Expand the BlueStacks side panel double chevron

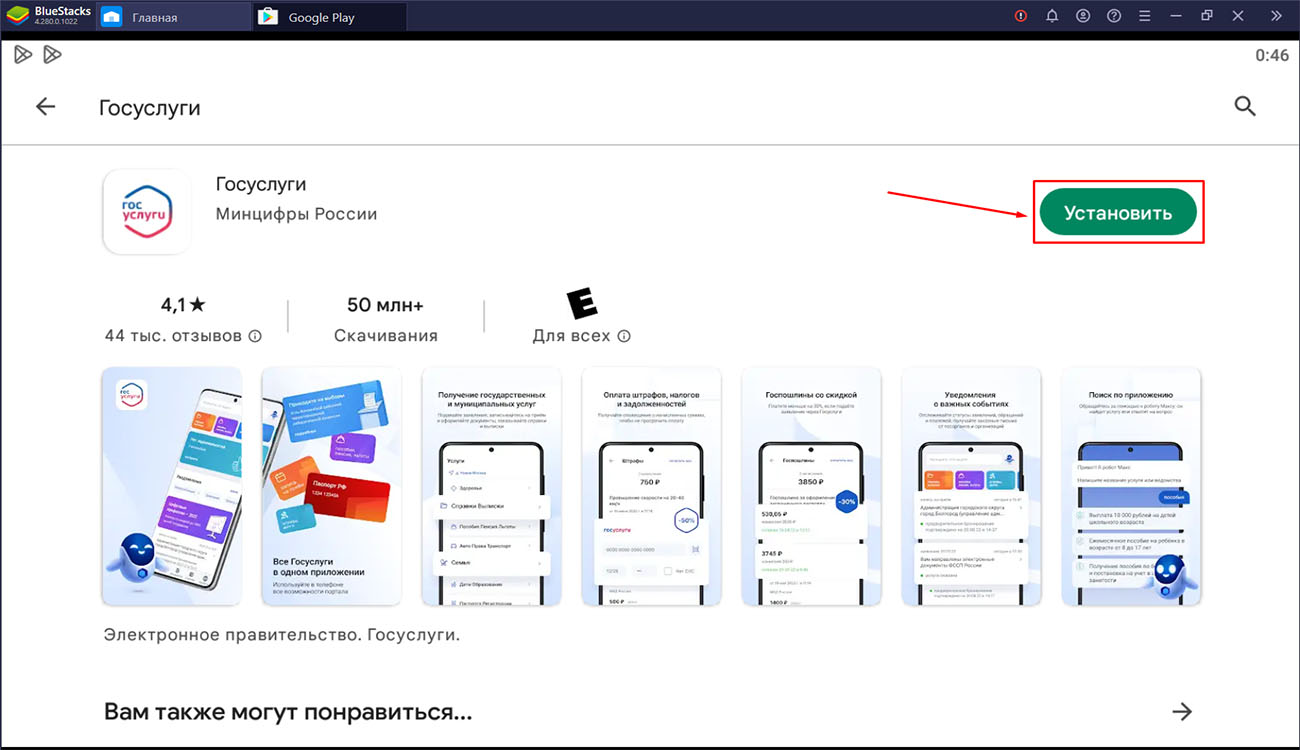tap(1275, 16)
